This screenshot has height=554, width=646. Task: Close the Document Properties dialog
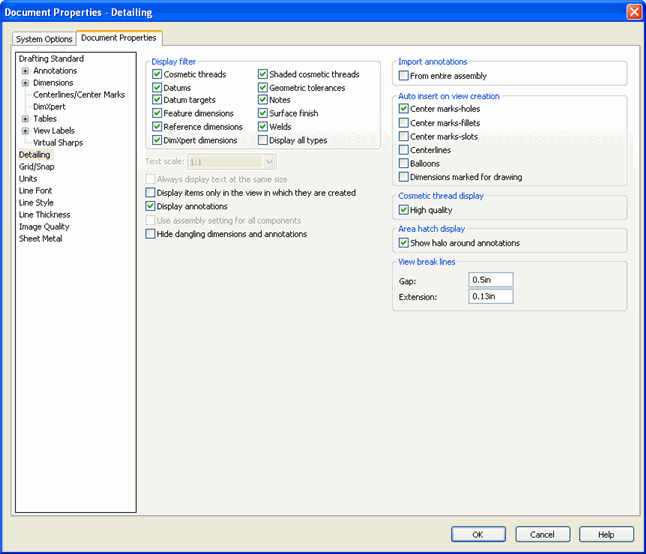(634, 12)
